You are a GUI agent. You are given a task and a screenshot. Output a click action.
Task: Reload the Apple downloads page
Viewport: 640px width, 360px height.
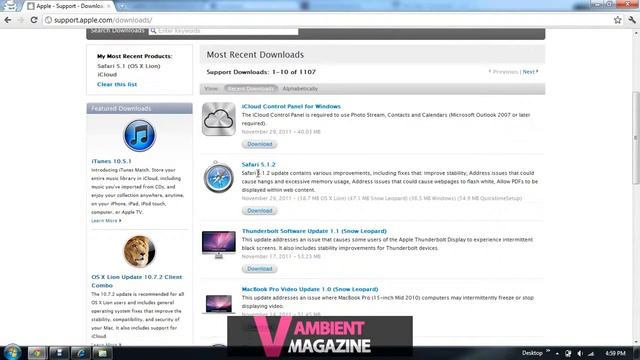[34, 20]
